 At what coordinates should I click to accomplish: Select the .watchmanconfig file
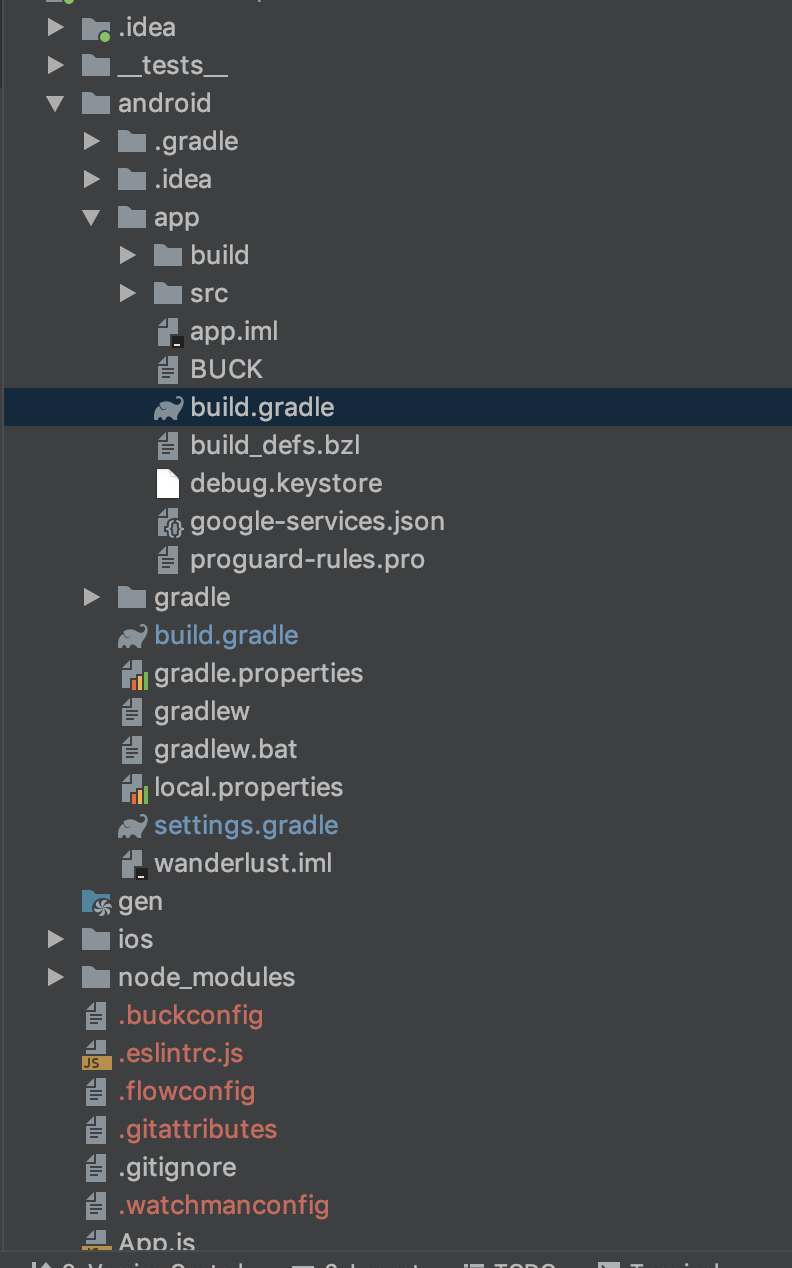pyautogui.click(x=223, y=1206)
